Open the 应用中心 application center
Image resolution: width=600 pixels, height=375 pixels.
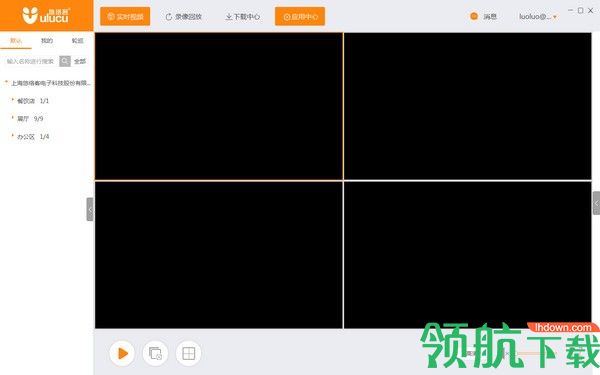click(x=300, y=16)
